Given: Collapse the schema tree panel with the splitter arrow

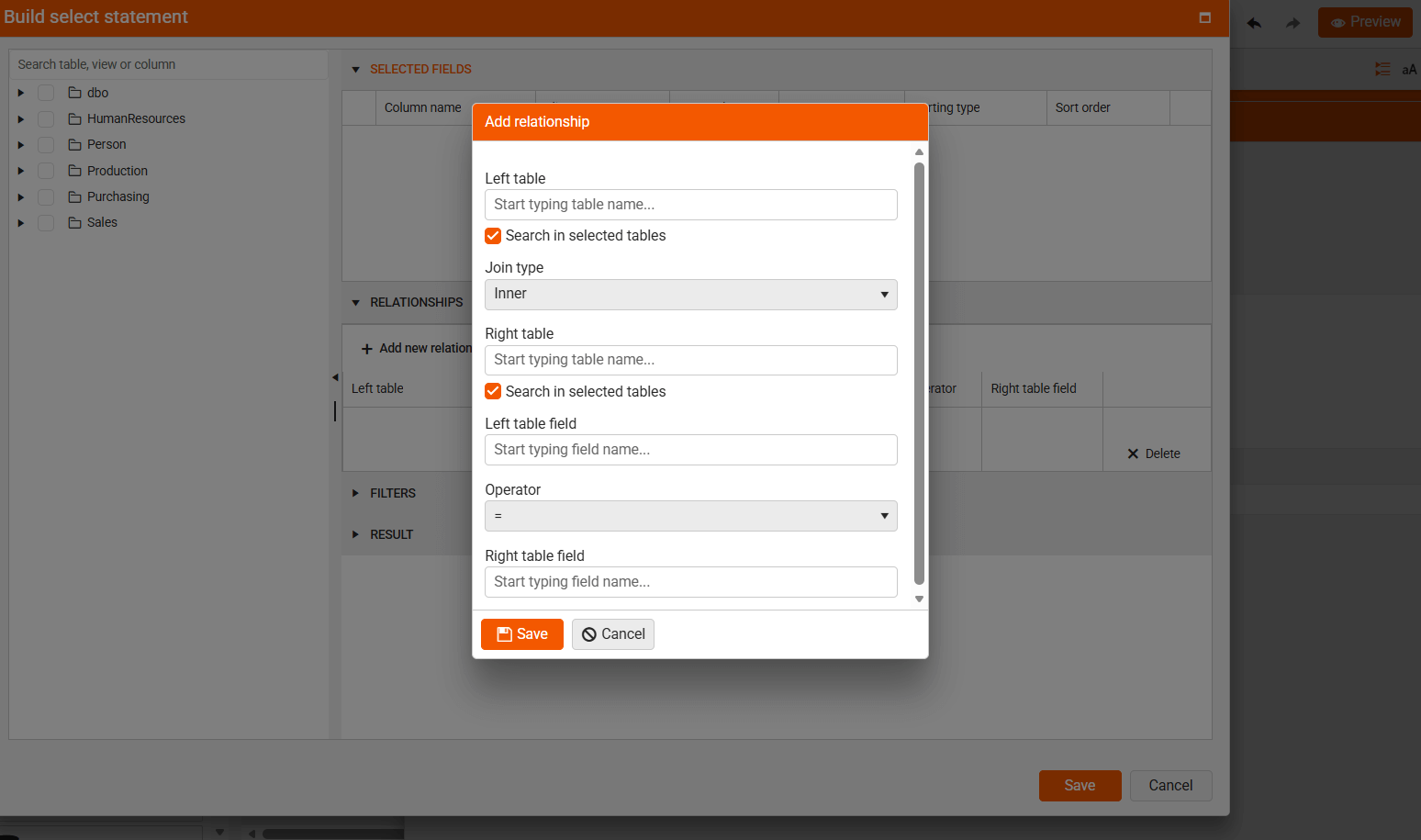Looking at the screenshot, I should coord(335,377).
